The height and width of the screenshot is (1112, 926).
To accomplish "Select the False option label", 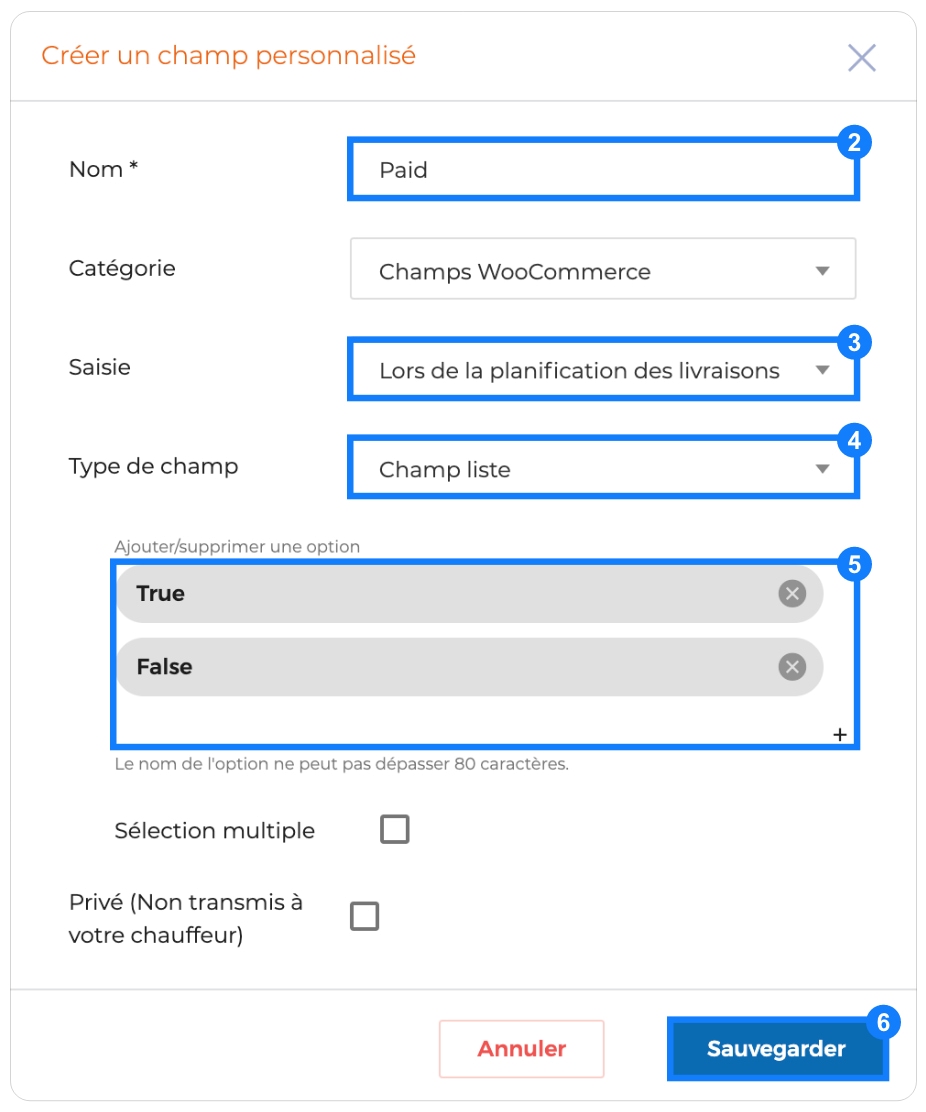I will point(164,667).
